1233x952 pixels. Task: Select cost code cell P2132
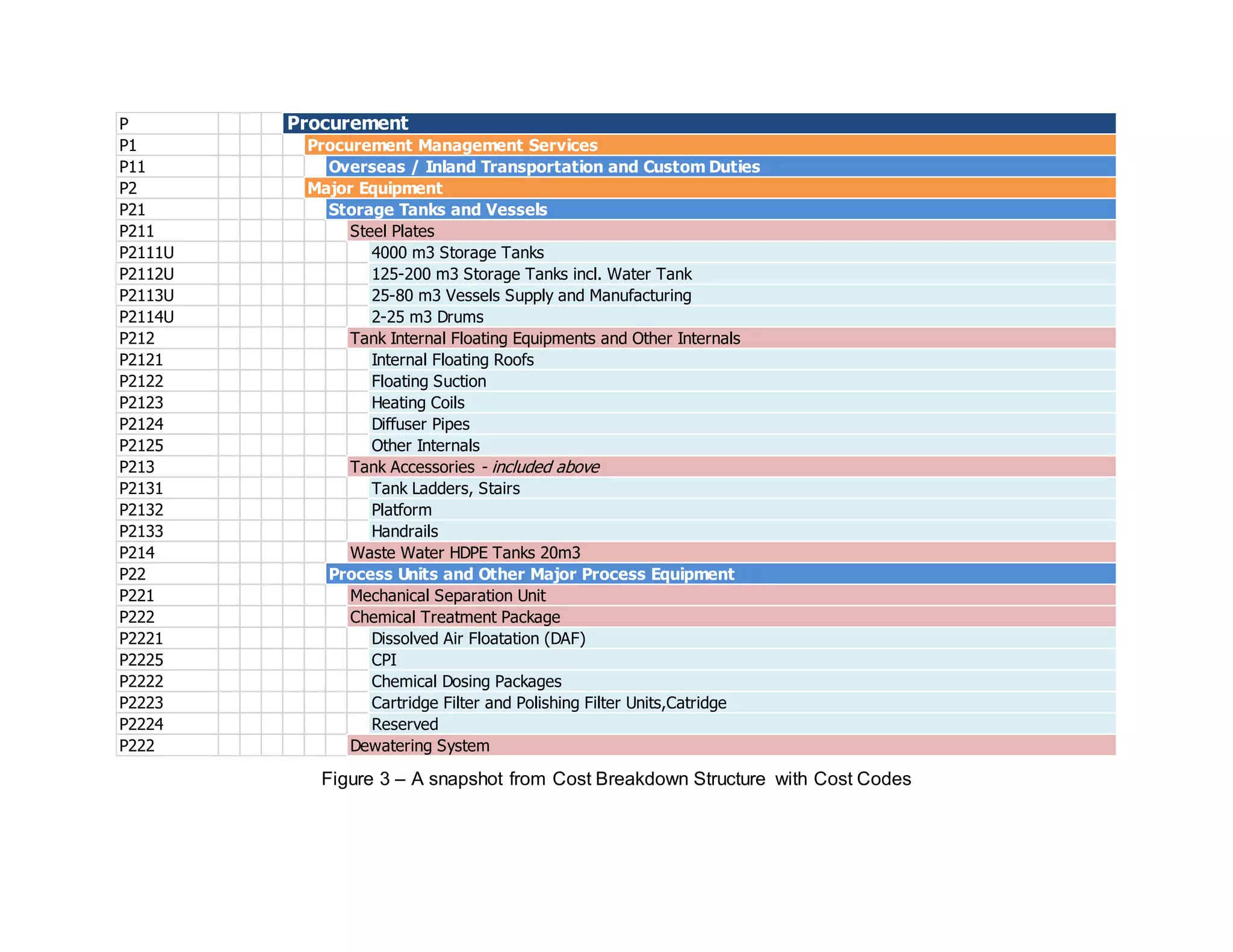pos(167,510)
